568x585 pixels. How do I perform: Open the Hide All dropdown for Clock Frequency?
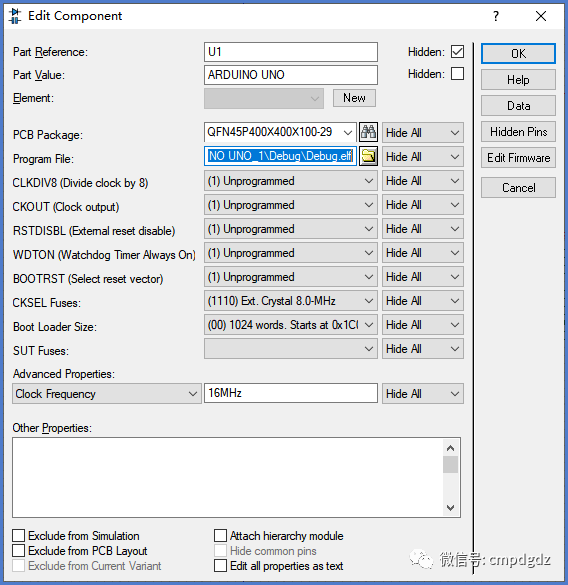pos(423,394)
